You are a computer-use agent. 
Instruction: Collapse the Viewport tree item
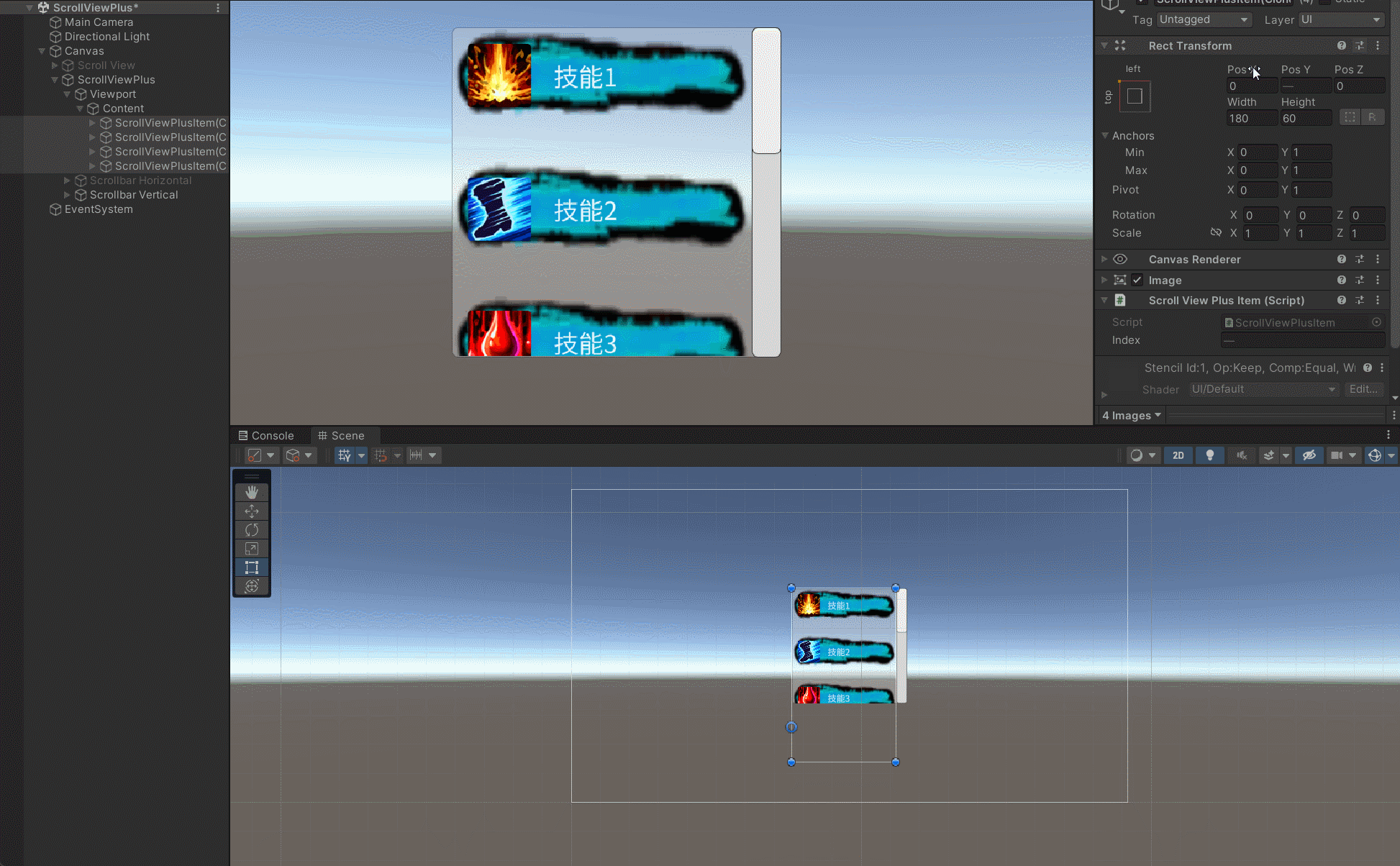[67, 94]
